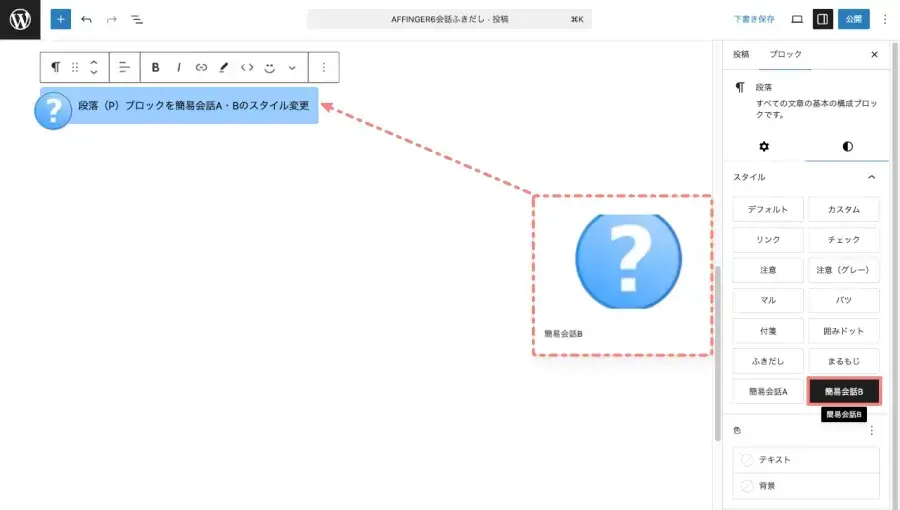The width and height of the screenshot is (900, 510).
Task: Select the 簡易会話B style
Action: pos(843,392)
